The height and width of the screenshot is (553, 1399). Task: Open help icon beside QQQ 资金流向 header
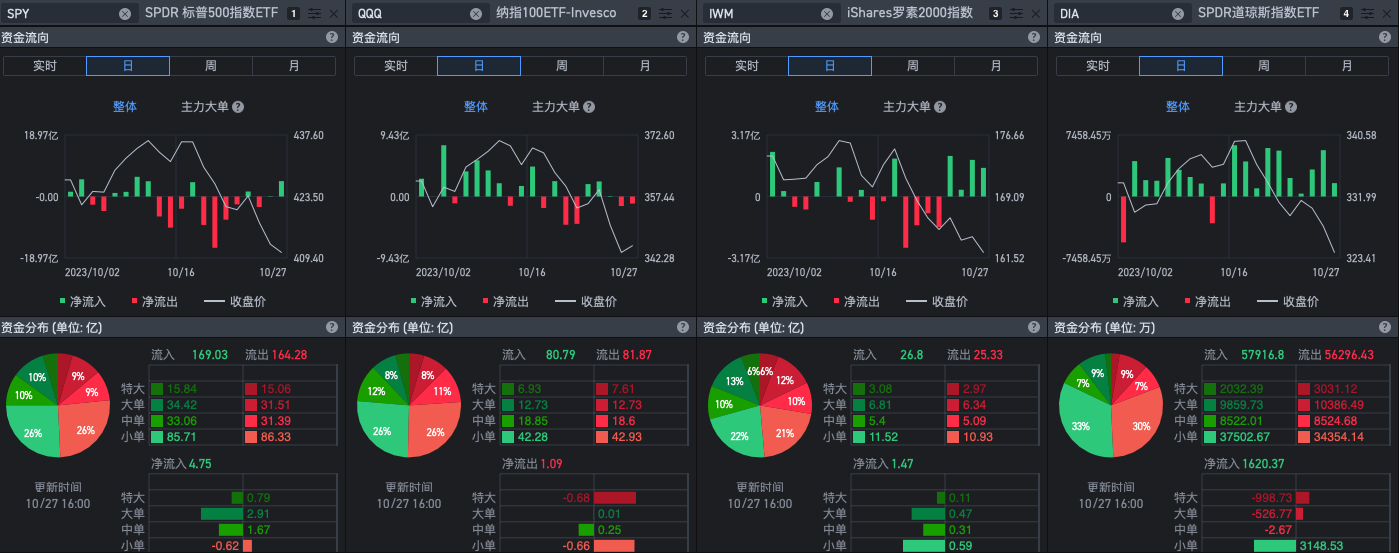point(683,37)
